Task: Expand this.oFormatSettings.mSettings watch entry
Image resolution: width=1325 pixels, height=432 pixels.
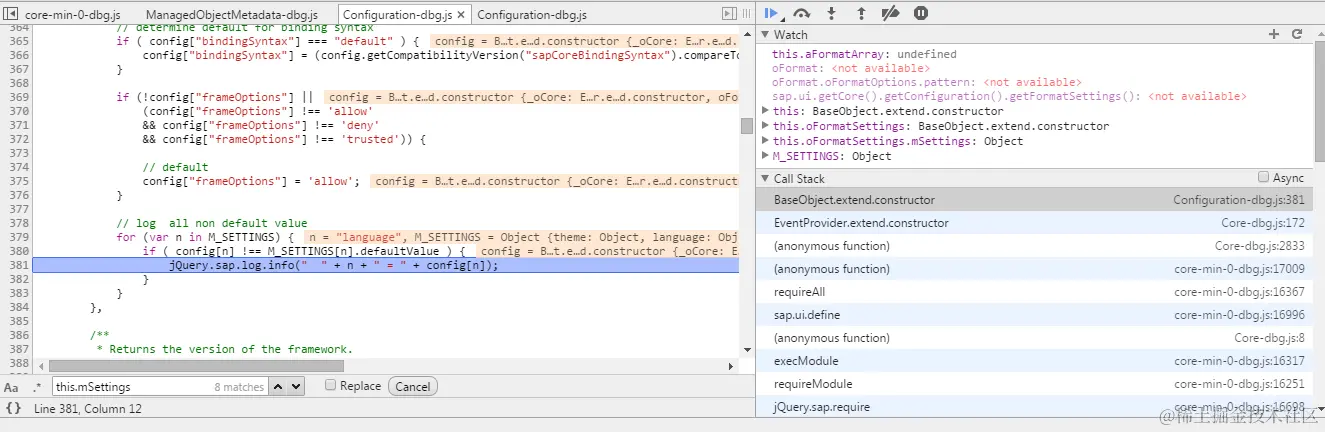Action: coord(766,141)
